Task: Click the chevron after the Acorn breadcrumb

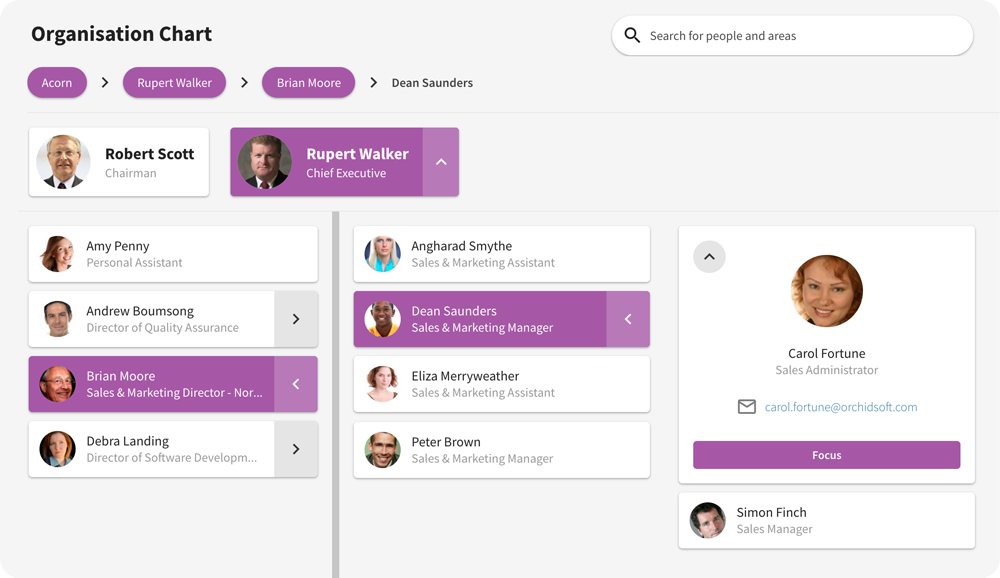Action: (x=105, y=82)
